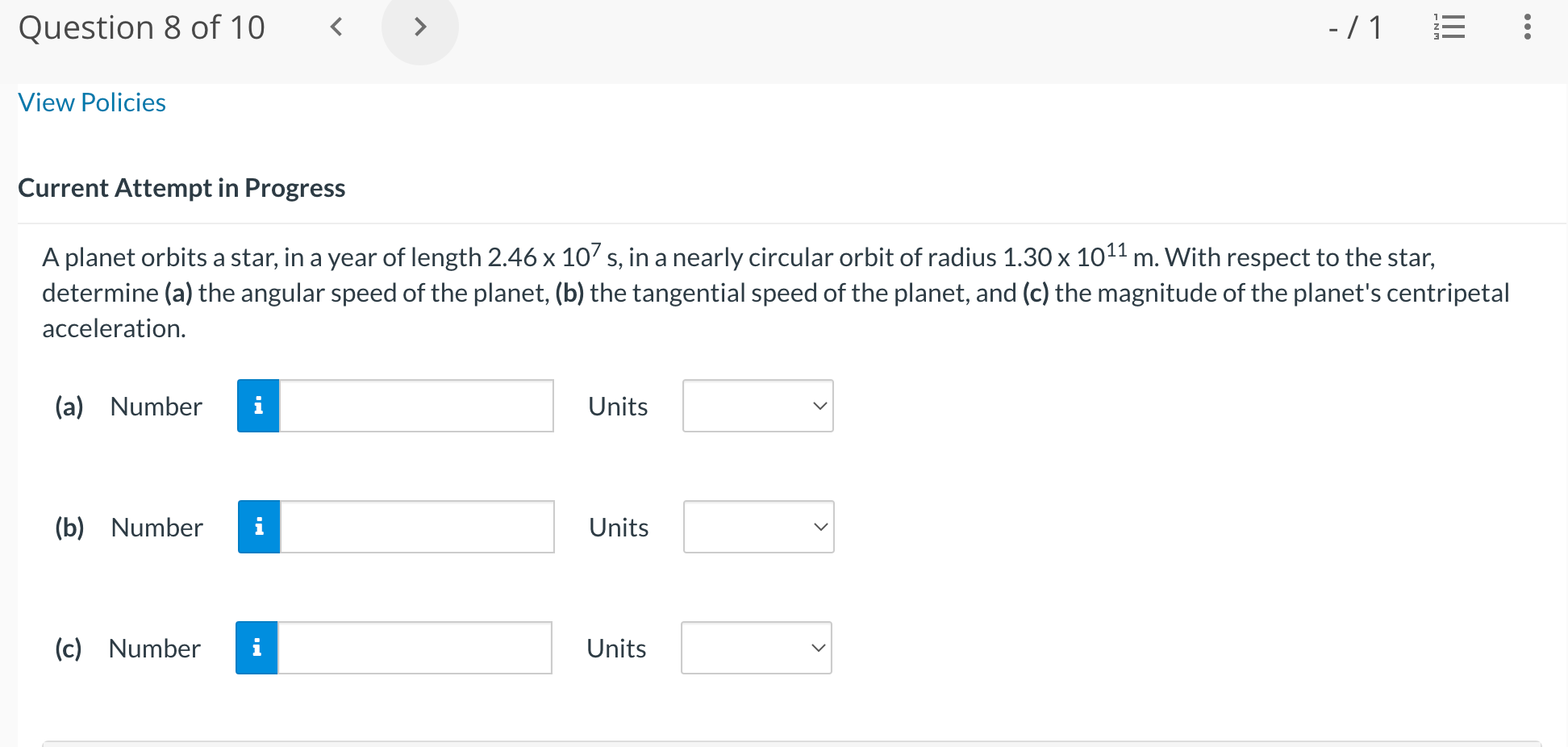The width and height of the screenshot is (1568, 747).
Task: Open the three-dot overflow menu
Action: coord(1526,27)
